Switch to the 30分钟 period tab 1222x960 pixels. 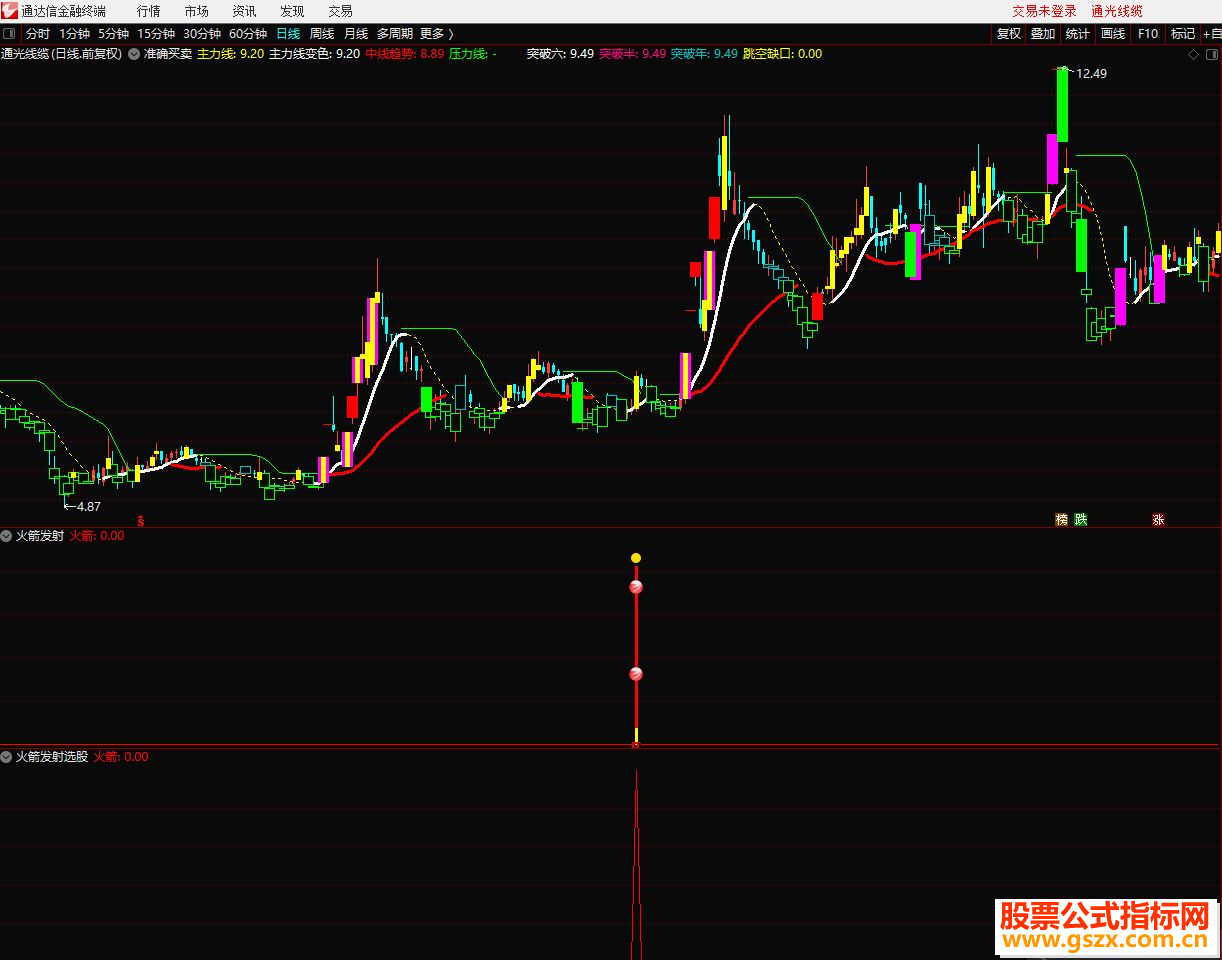(201, 34)
